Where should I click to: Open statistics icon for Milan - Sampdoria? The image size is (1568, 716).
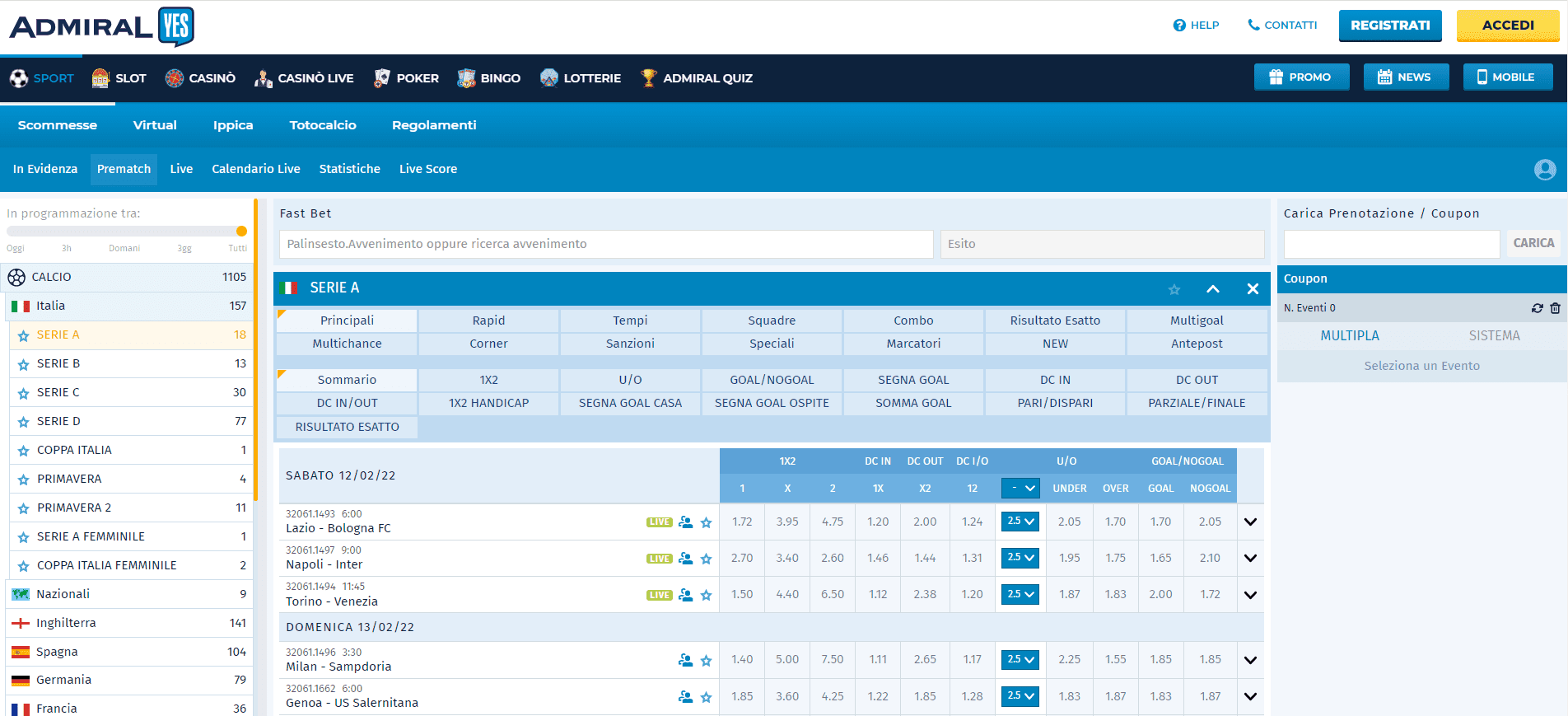click(685, 660)
